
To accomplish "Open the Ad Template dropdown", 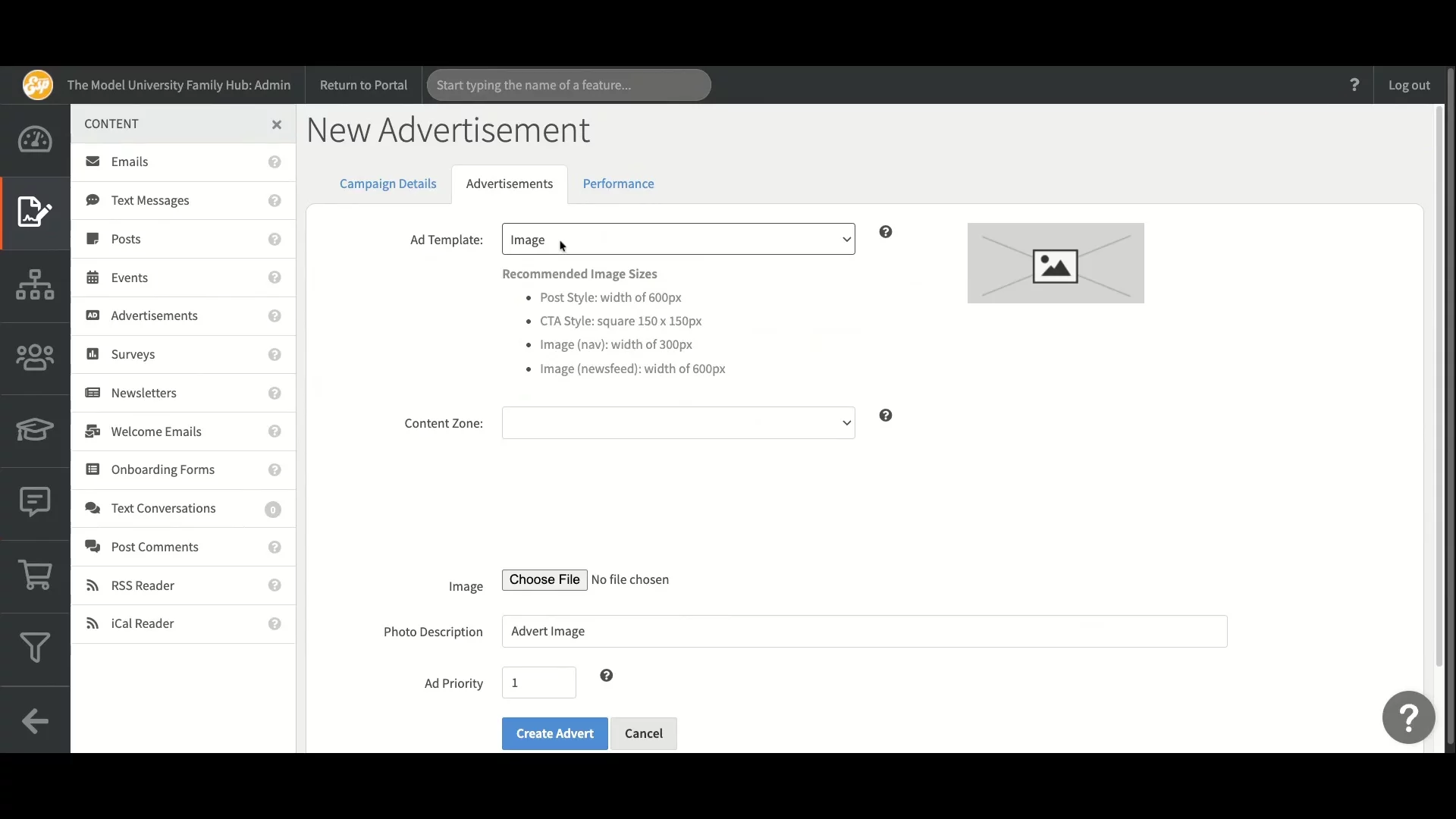I will click(x=678, y=240).
